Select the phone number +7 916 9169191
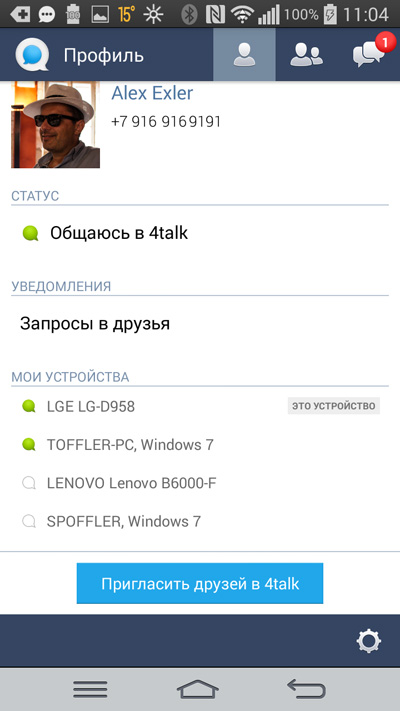Viewport: 400px width, 711px height. click(166, 122)
